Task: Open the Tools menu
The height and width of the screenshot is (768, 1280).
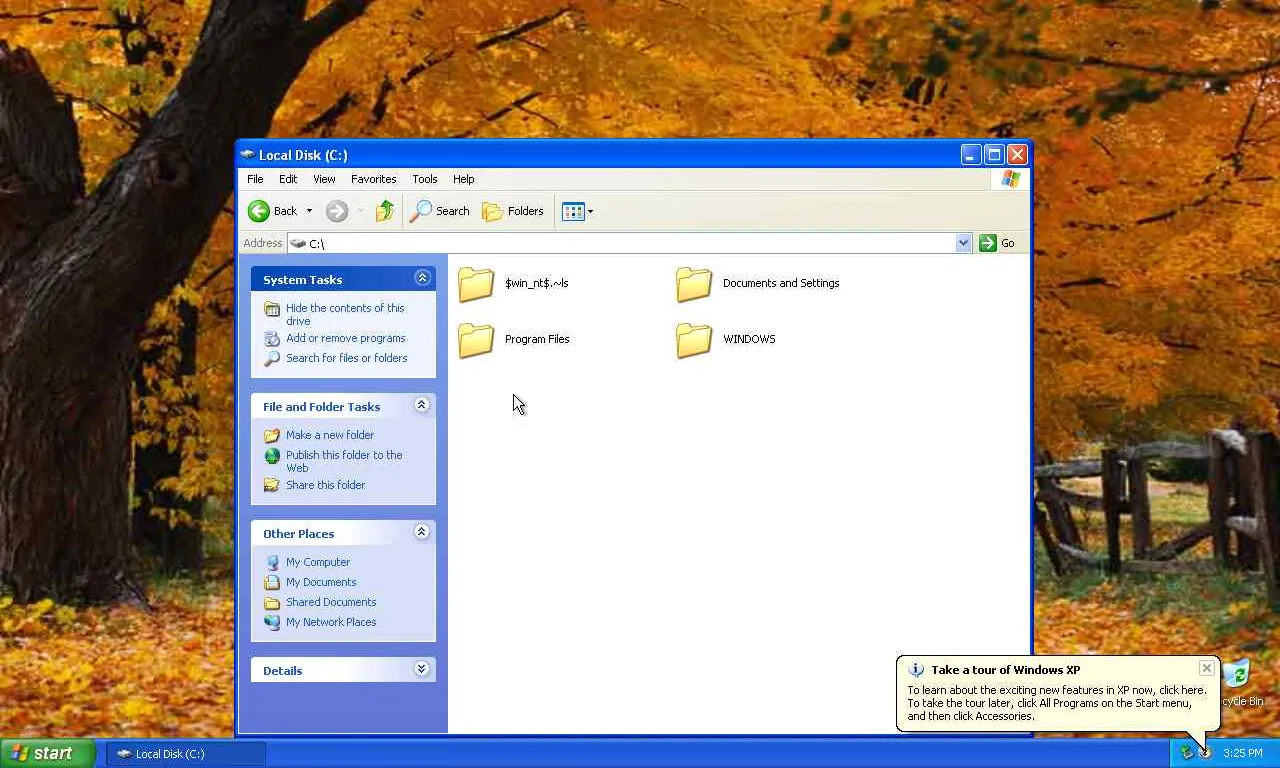Action: click(x=425, y=179)
